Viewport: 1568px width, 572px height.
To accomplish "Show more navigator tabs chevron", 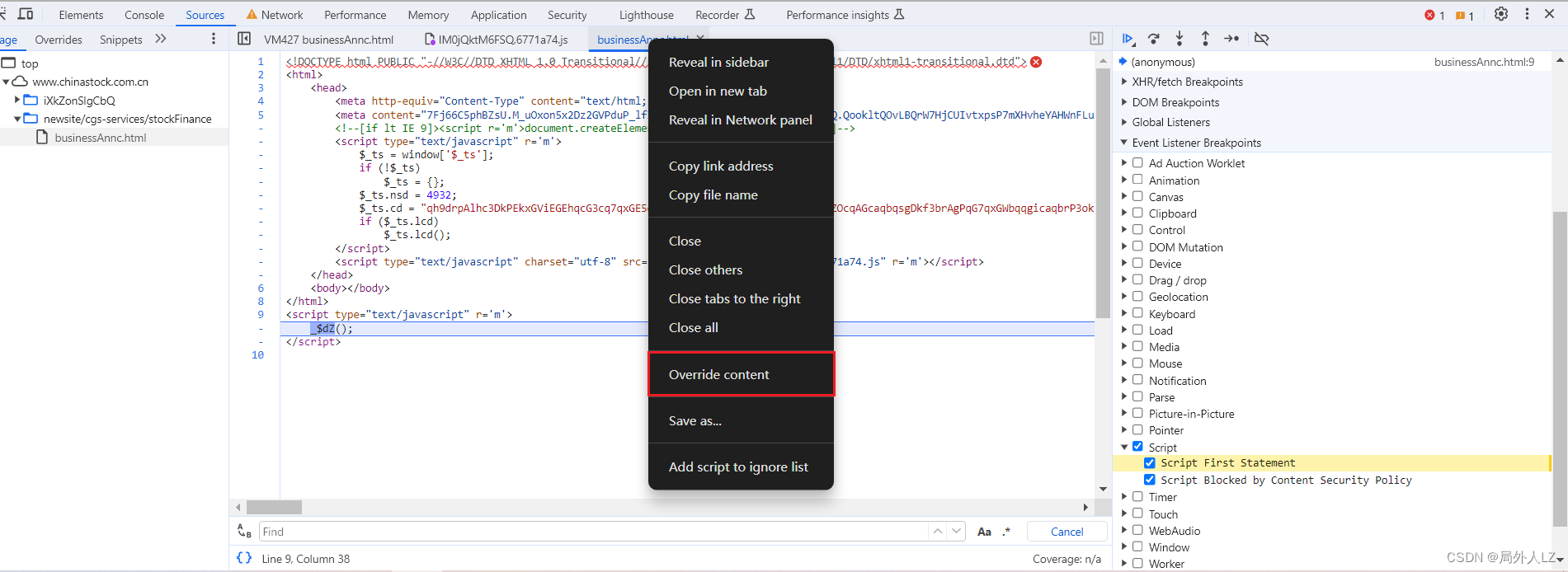I will [x=161, y=39].
